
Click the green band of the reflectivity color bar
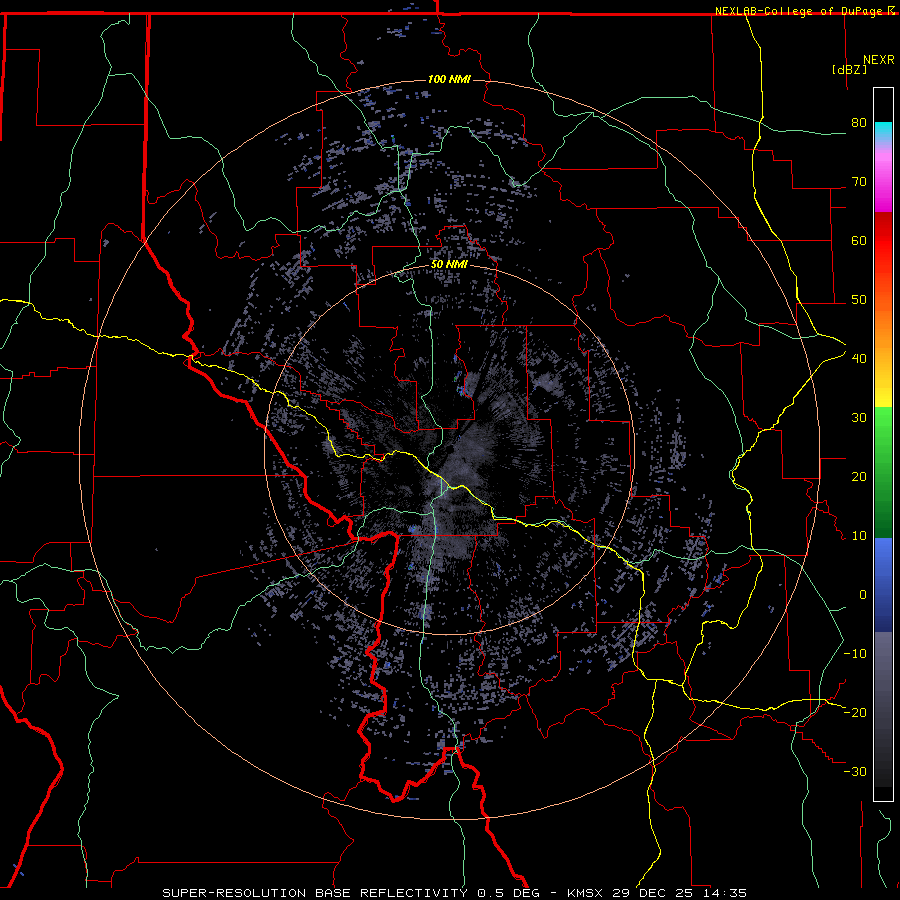pos(883,472)
